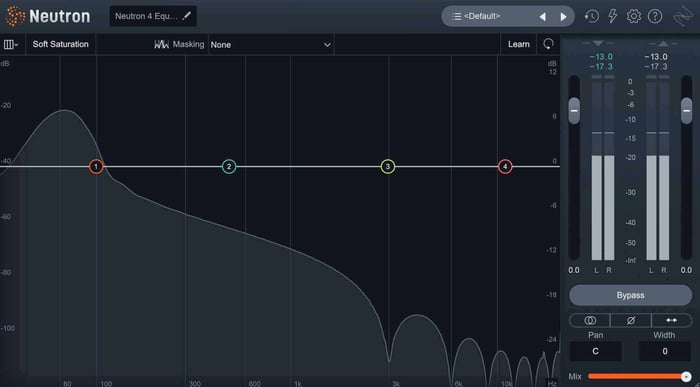This screenshot has height=387, width=700.
Task: Toggle Soft Saturation mode
Action: coord(60,44)
